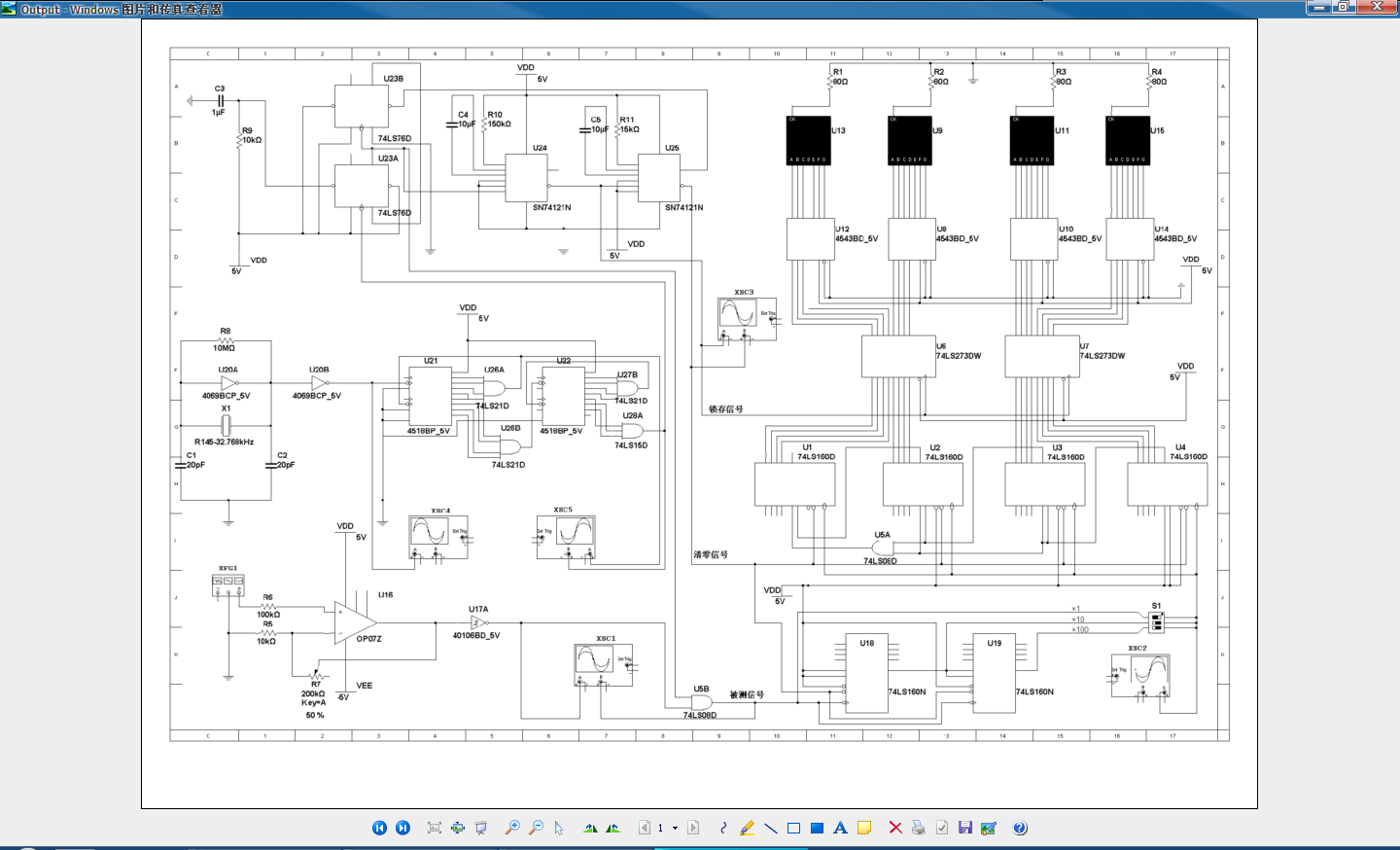1400x850 pixels.
Task: Go to the next page
Action: click(x=693, y=828)
